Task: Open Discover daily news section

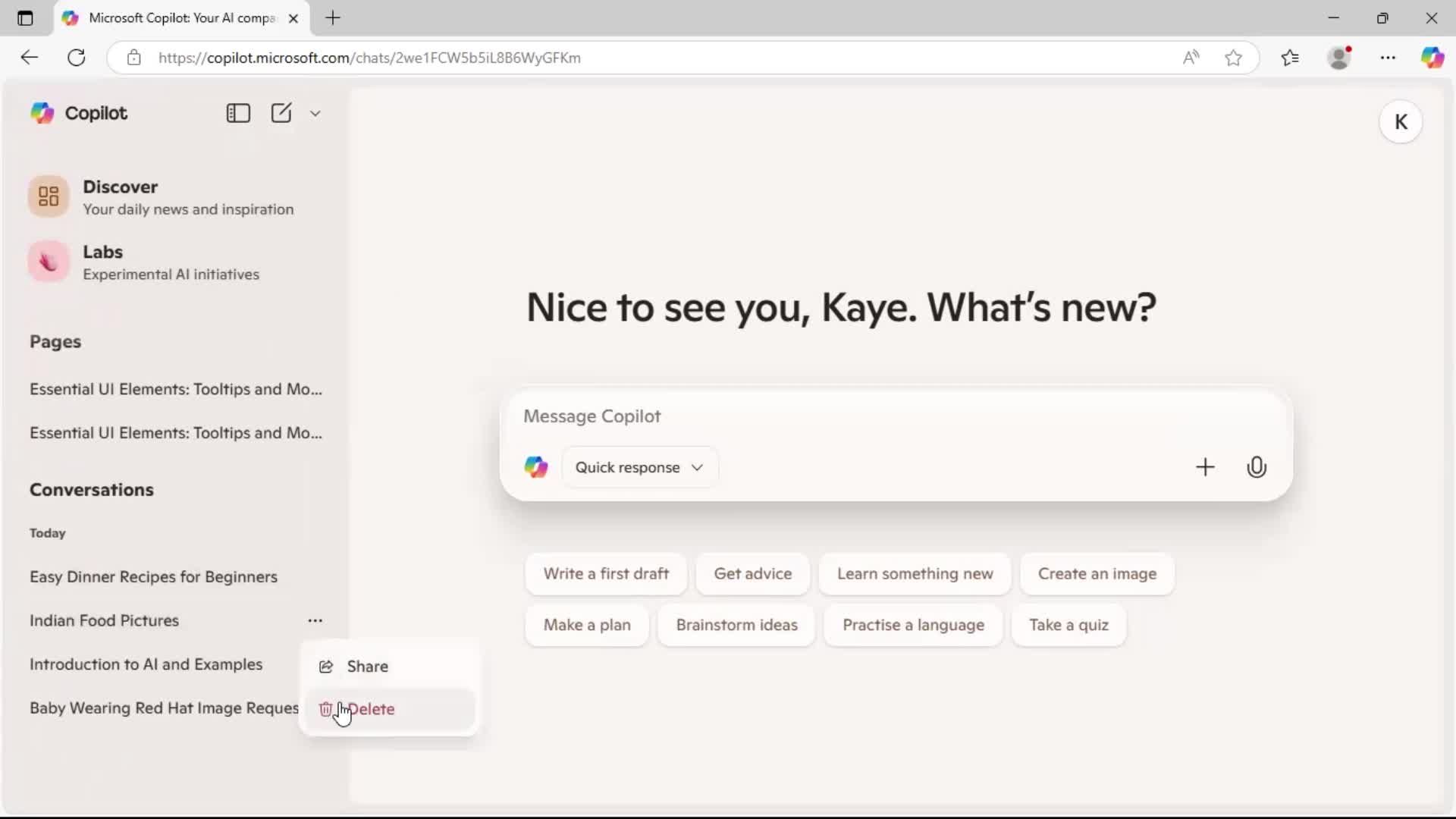Action: point(121,196)
